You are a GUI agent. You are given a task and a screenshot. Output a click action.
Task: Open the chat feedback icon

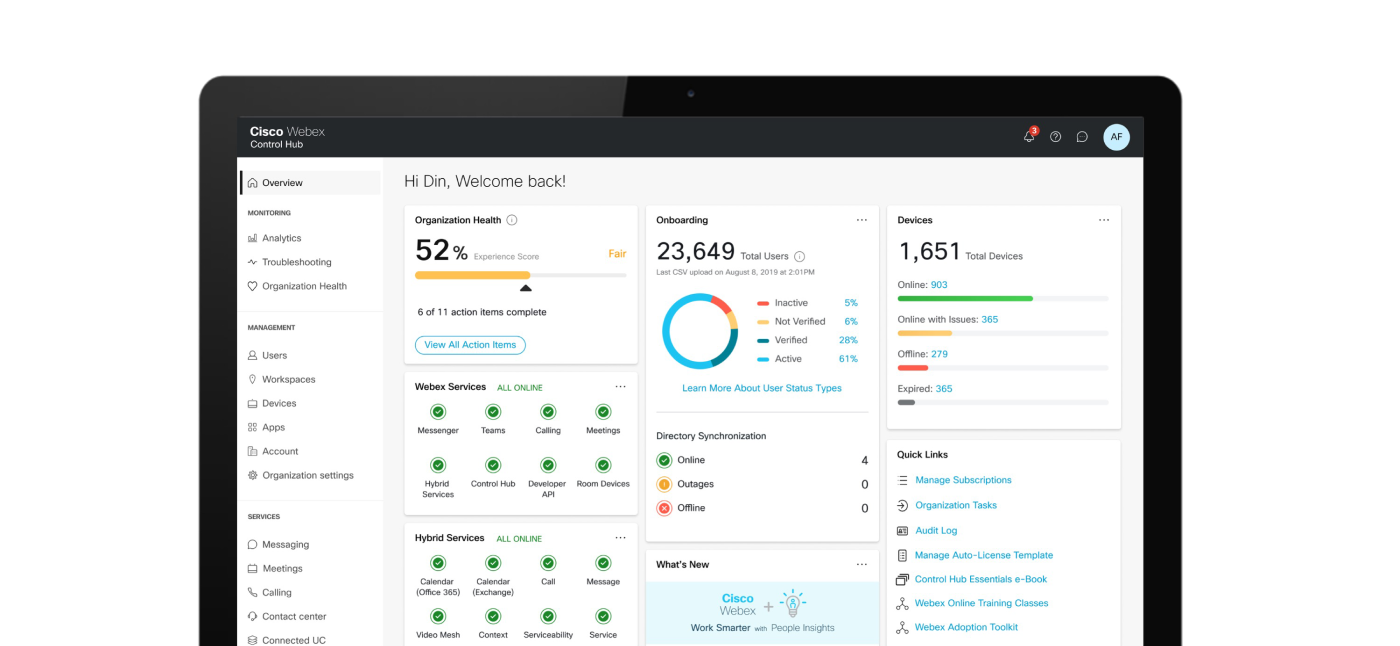1082,136
